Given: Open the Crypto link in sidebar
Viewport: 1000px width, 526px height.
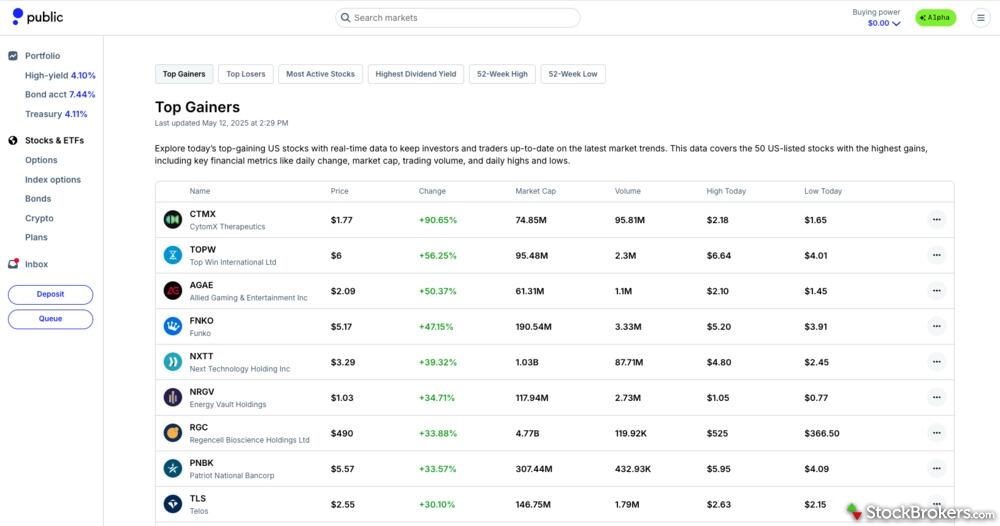Looking at the screenshot, I should coord(39,218).
